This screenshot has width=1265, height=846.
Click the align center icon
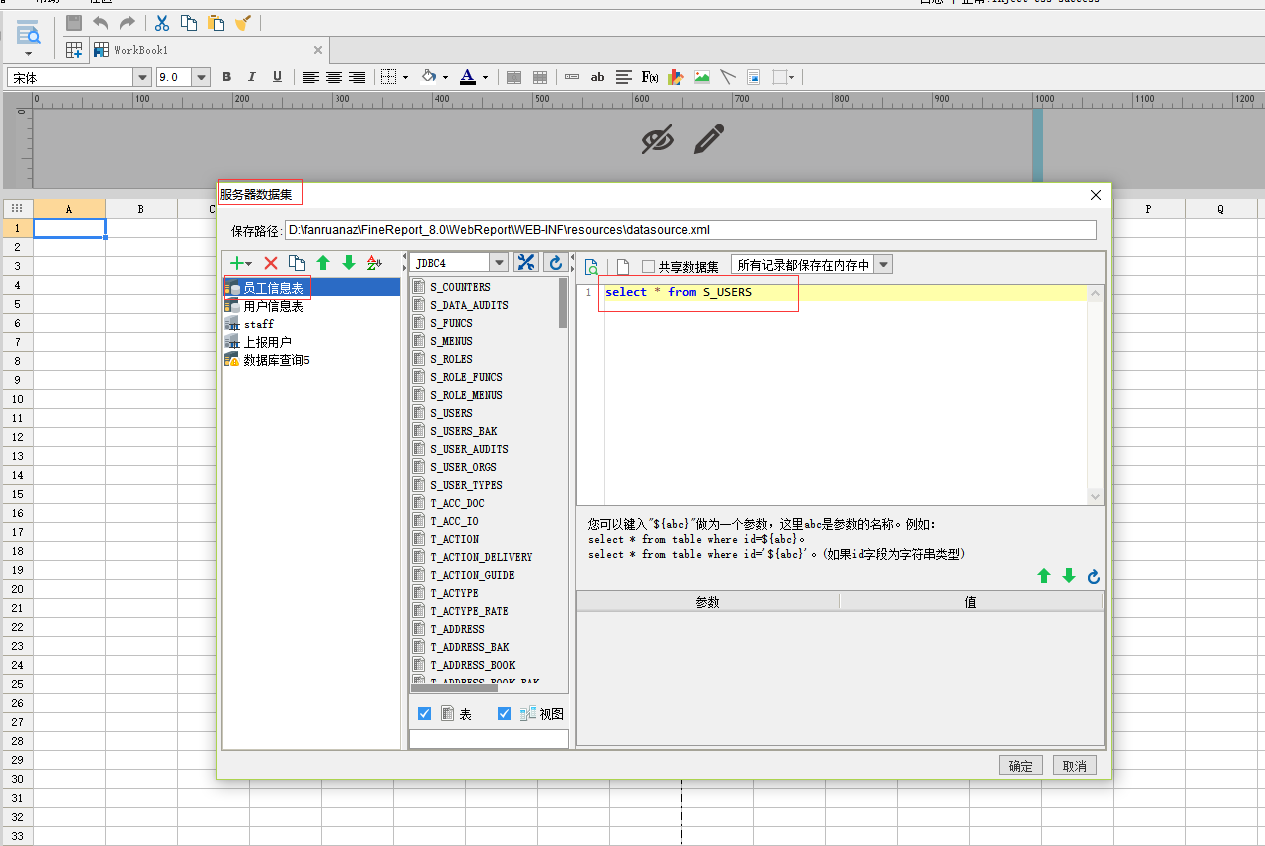[334, 77]
